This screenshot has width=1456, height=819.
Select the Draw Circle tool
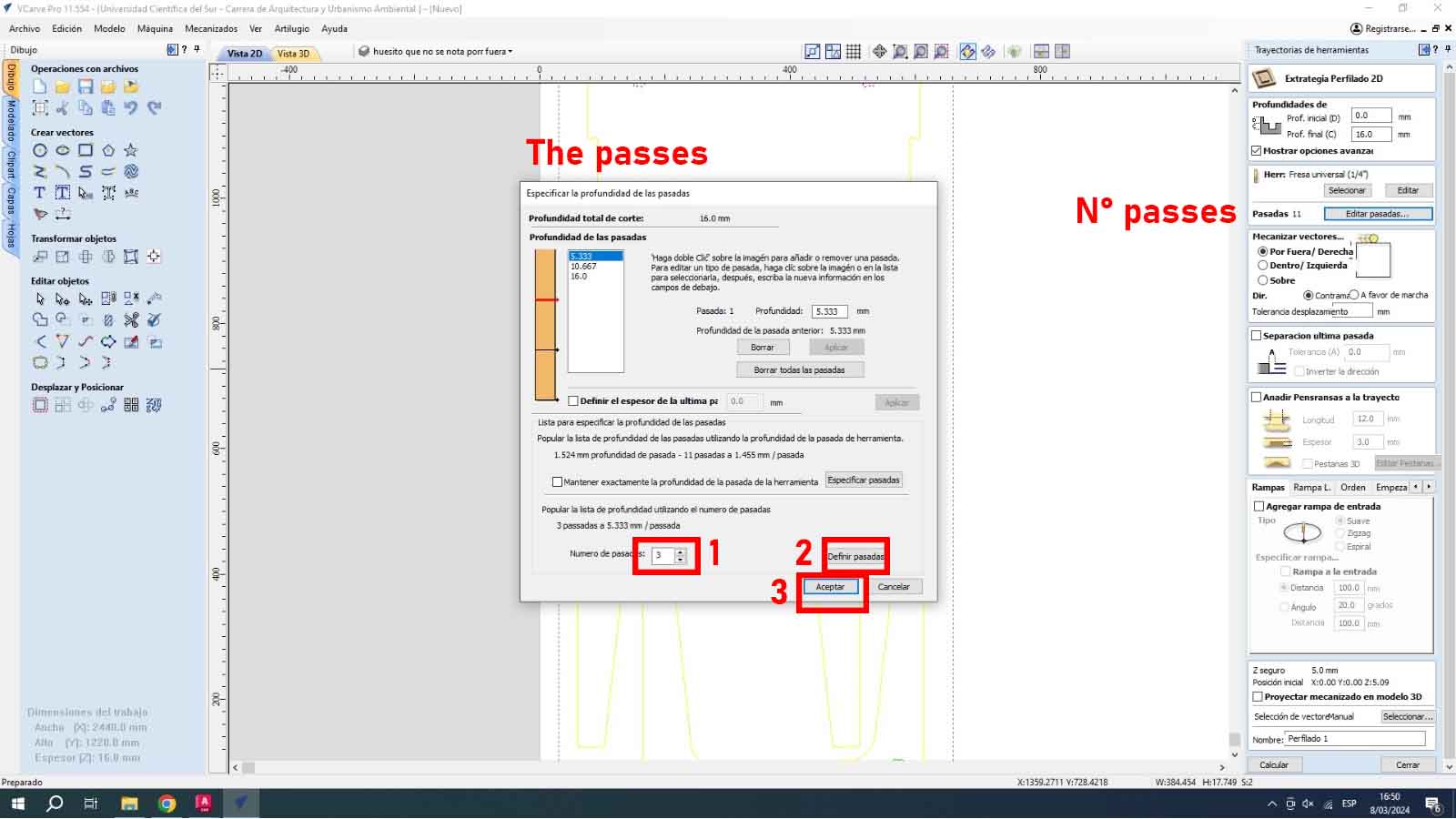(x=40, y=150)
